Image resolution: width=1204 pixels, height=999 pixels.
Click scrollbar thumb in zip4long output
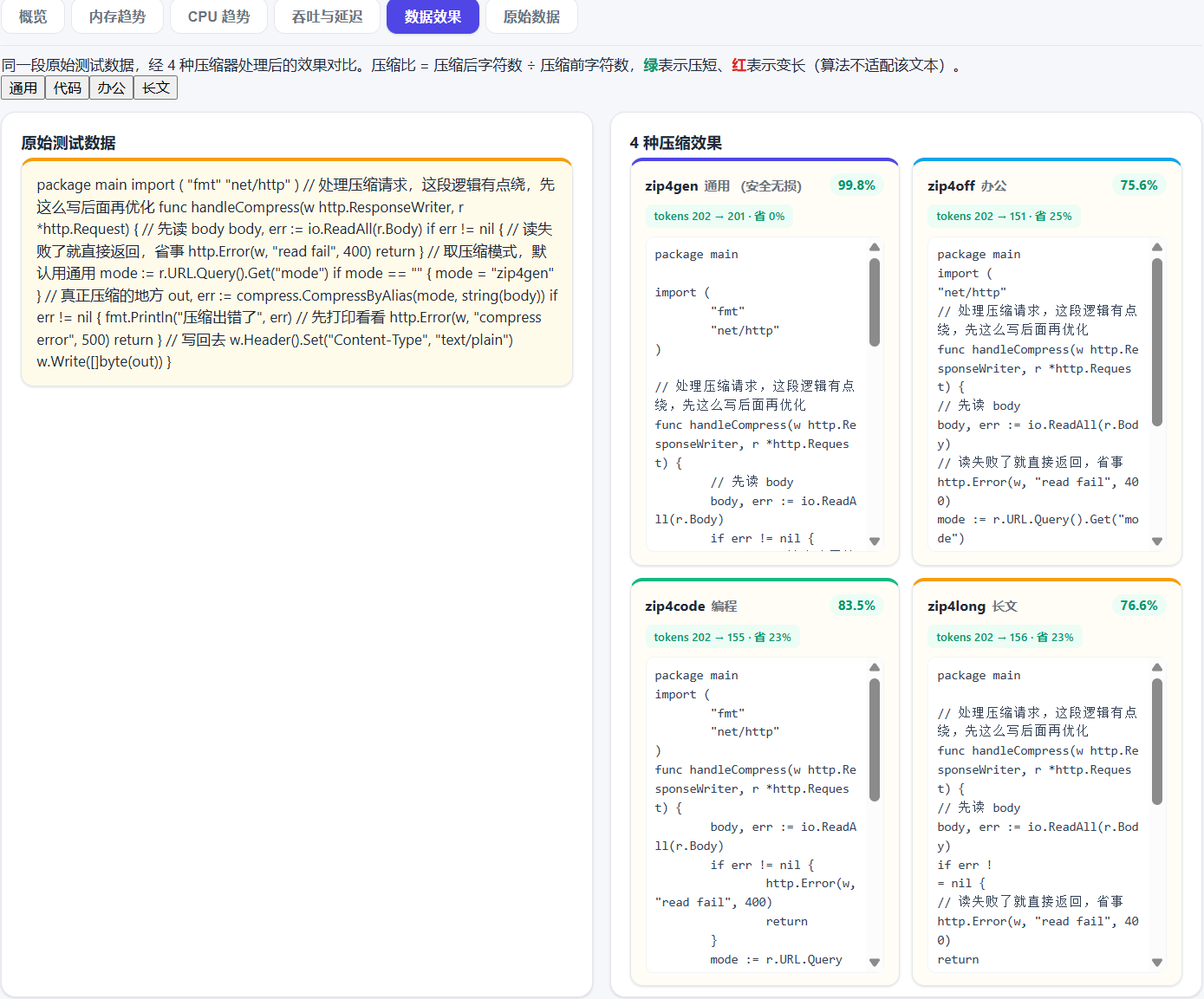[x=1157, y=742]
